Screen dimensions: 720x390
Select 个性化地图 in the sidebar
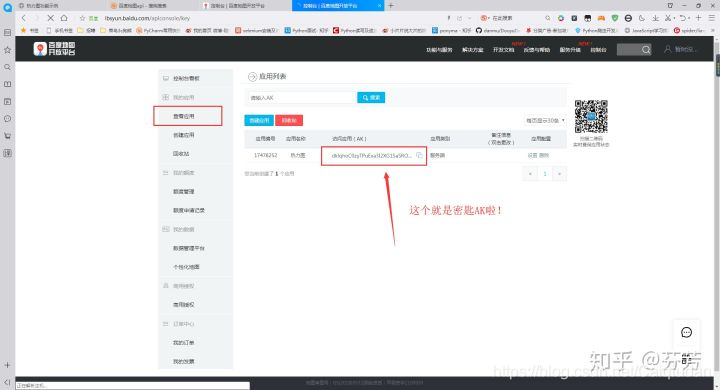(x=186, y=267)
